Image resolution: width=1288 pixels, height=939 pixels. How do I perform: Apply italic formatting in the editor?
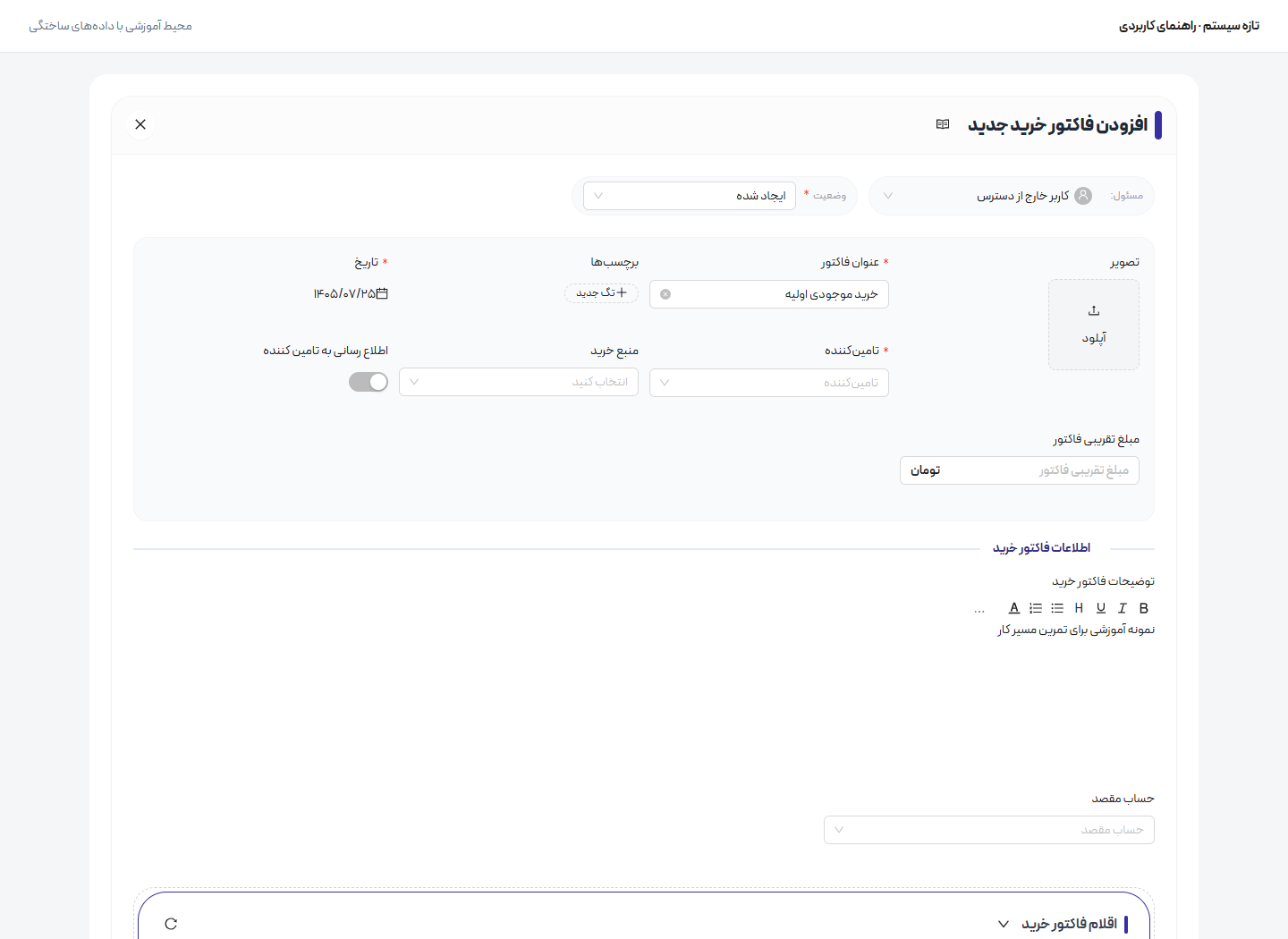1123,608
